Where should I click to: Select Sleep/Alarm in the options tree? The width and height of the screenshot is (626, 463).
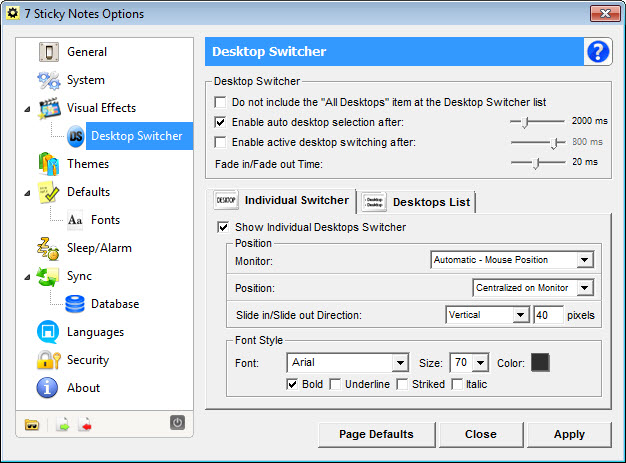click(x=99, y=248)
